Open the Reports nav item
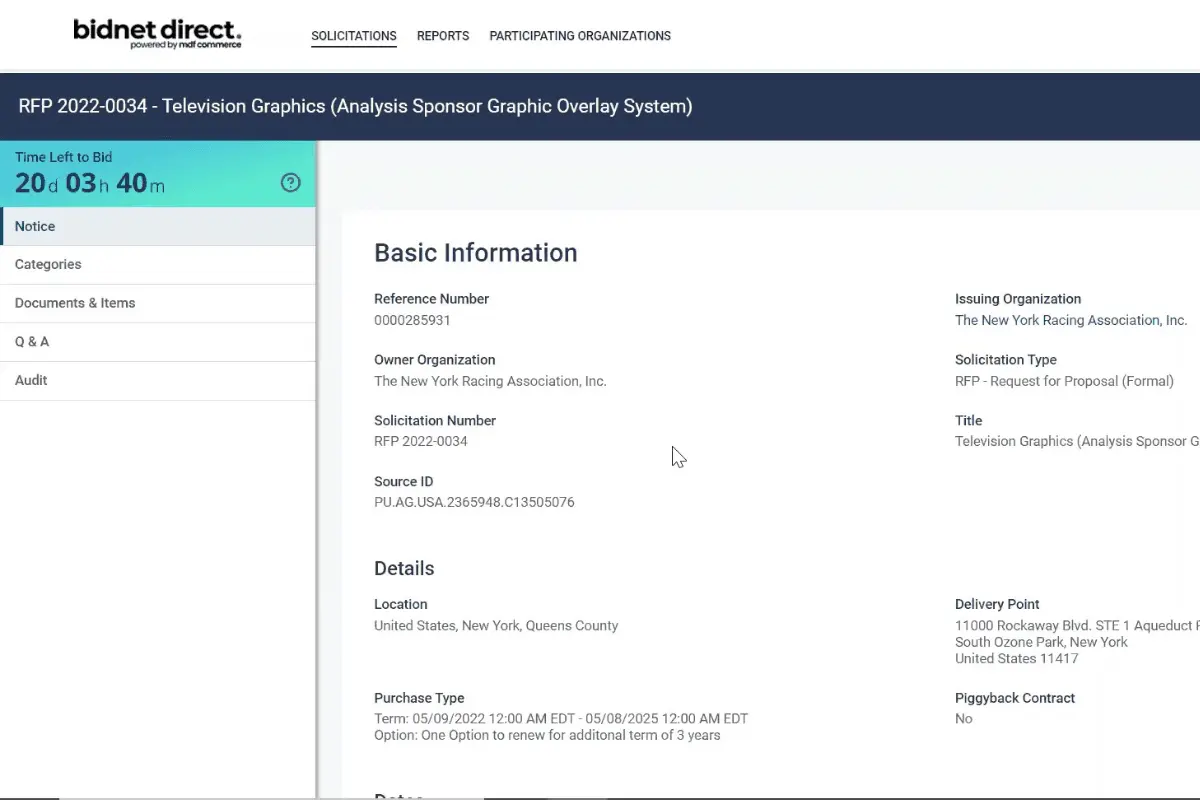The height and width of the screenshot is (800, 1200). 443,36
